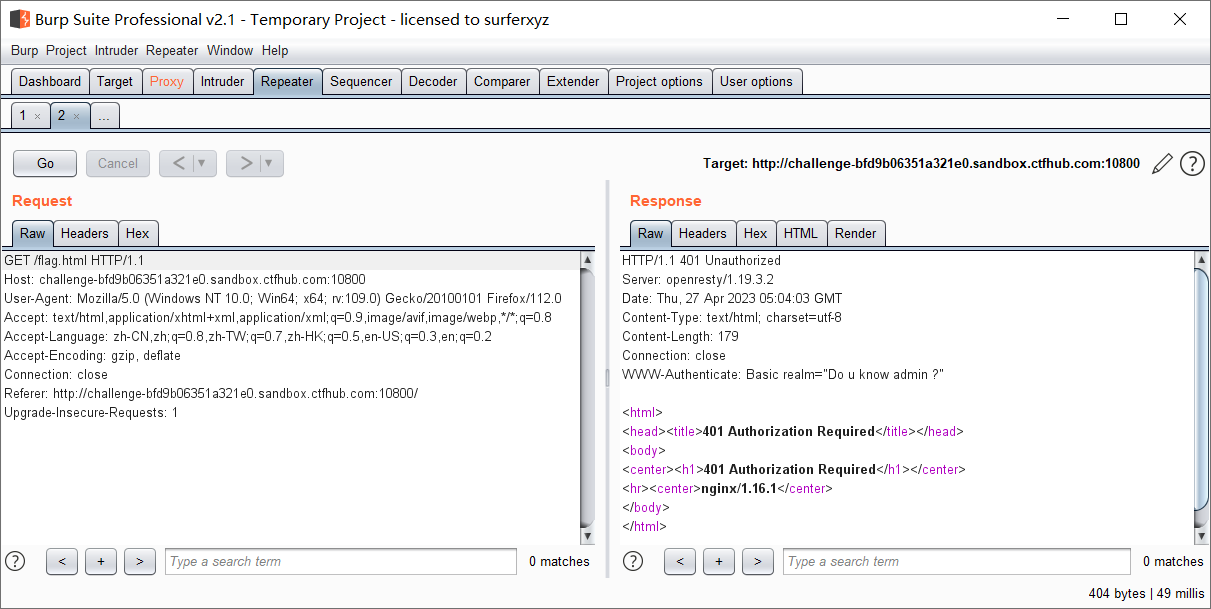Image resolution: width=1211 pixels, height=609 pixels.
Task: Open the User options tab
Action: (x=756, y=82)
